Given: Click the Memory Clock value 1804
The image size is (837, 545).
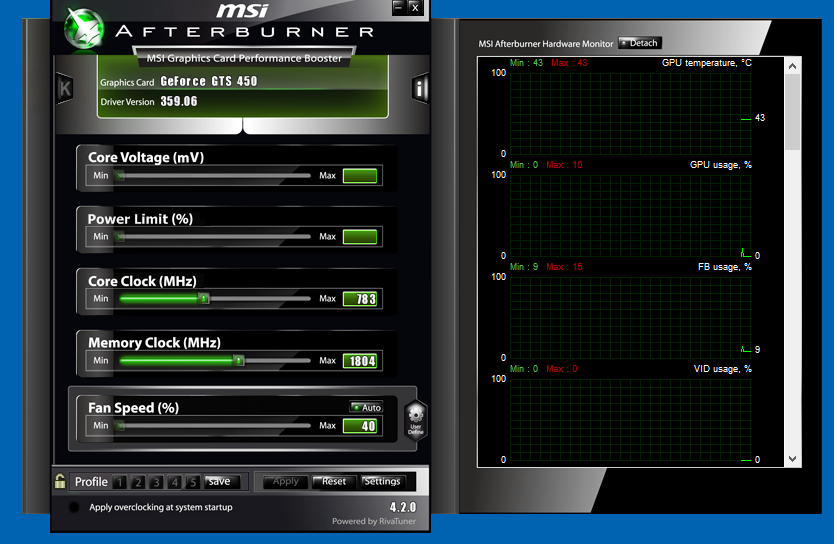Looking at the screenshot, I should (x=360, y=361).
